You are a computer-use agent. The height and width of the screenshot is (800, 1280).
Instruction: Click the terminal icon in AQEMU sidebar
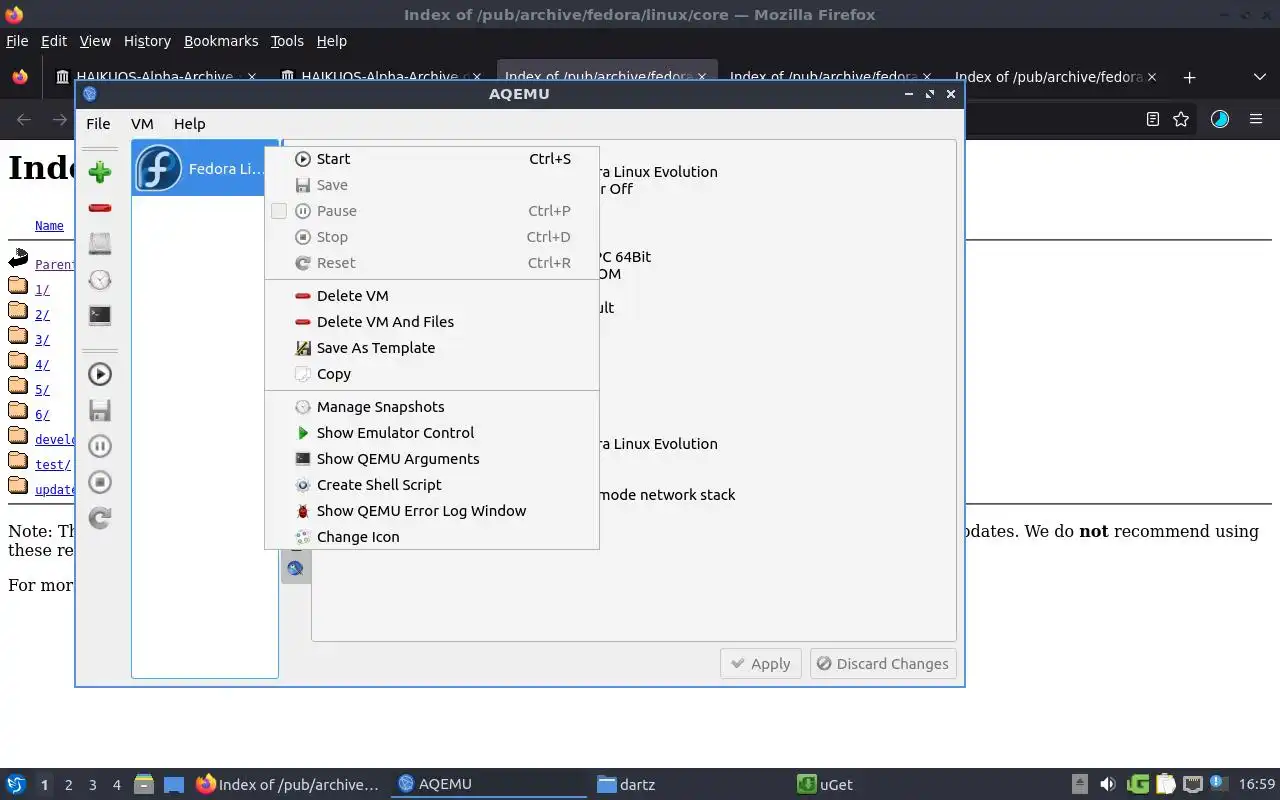click(x=100, y=315)
